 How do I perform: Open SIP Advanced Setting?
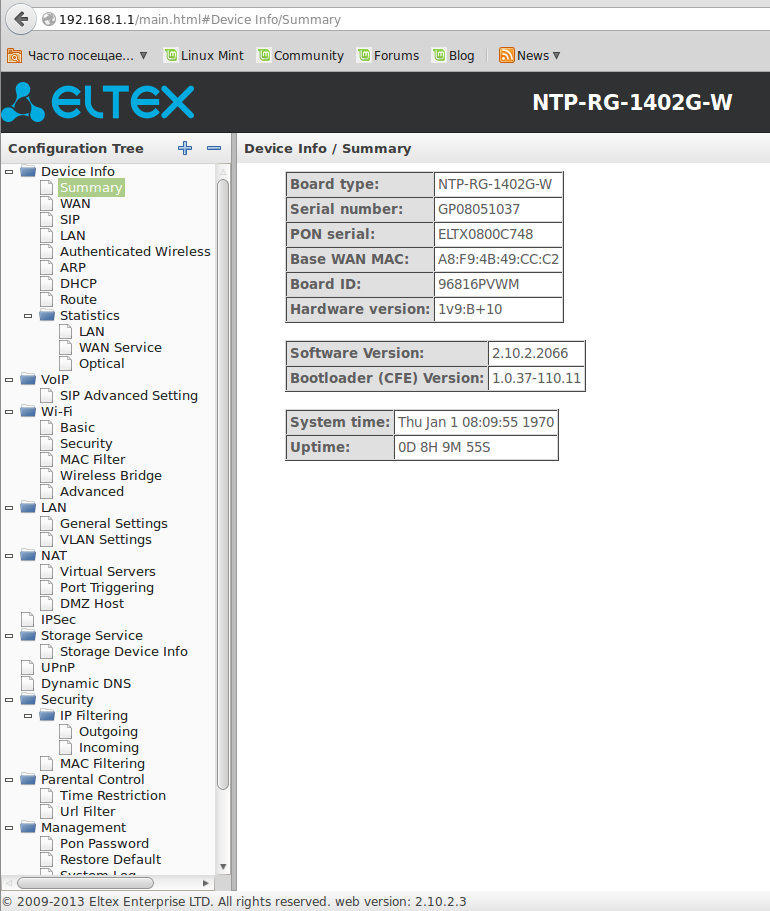[128, 395]
